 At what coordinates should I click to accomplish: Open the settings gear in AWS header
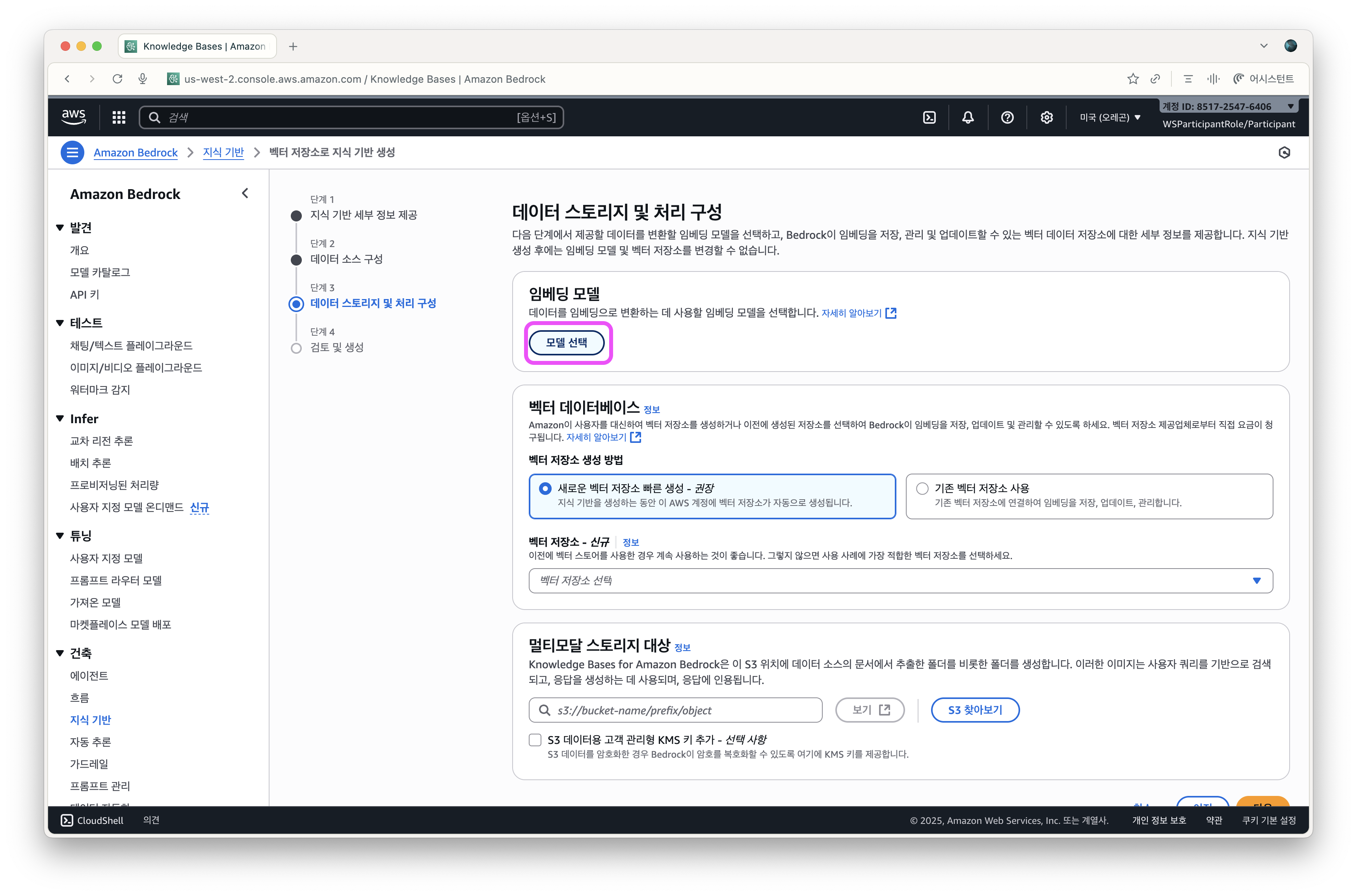coord(1046,117)
